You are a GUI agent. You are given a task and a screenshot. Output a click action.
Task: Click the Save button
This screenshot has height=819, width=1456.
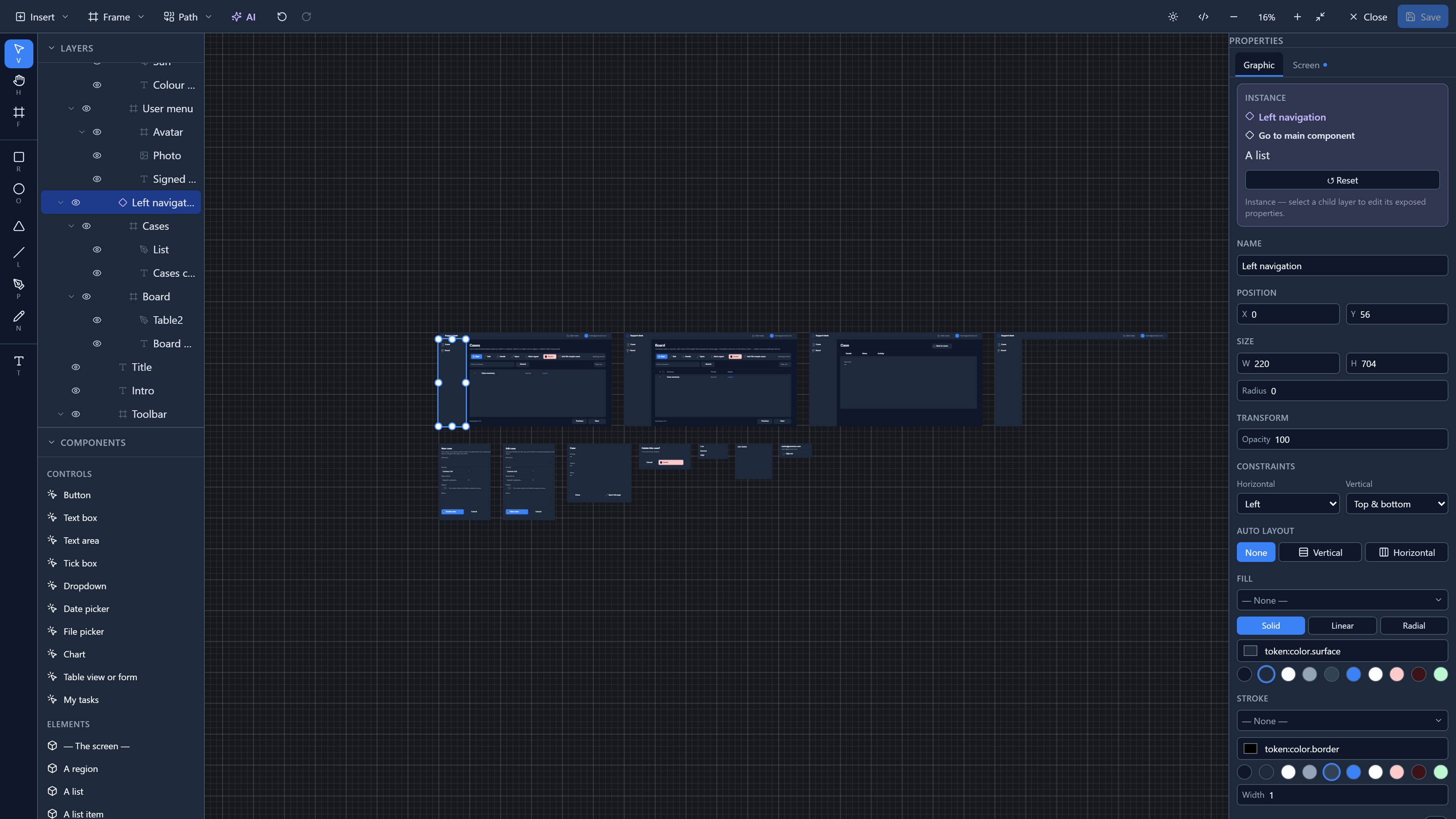click(1423, 17)
